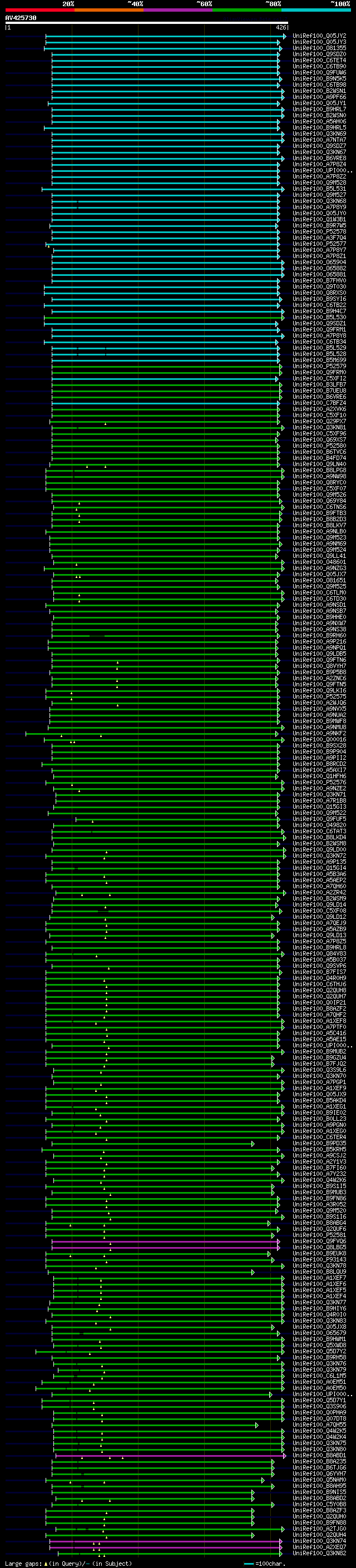This screenshot has width=356, height=1568.
Task: Open hit UniRef100_Q5XWD8
Action: tap(319, 1346)
